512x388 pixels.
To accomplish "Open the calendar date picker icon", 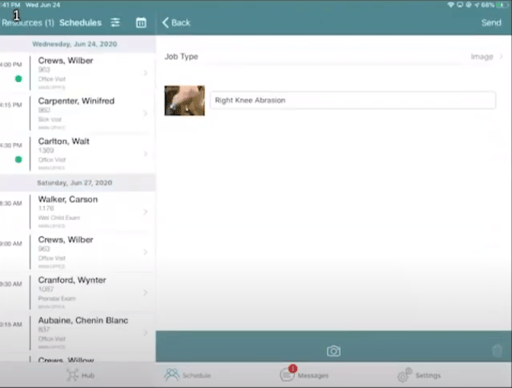I will tap(141, 23).
